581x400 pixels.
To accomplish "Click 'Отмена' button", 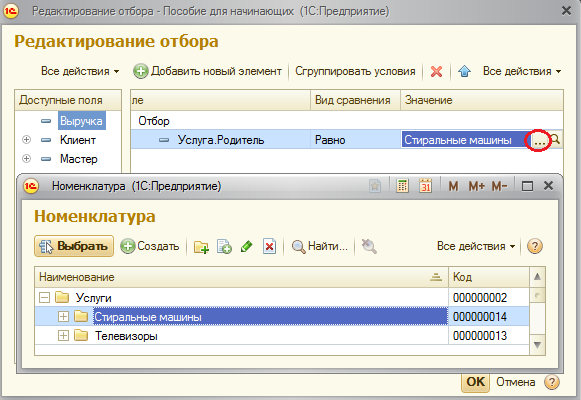I will [x=515, y=382].
